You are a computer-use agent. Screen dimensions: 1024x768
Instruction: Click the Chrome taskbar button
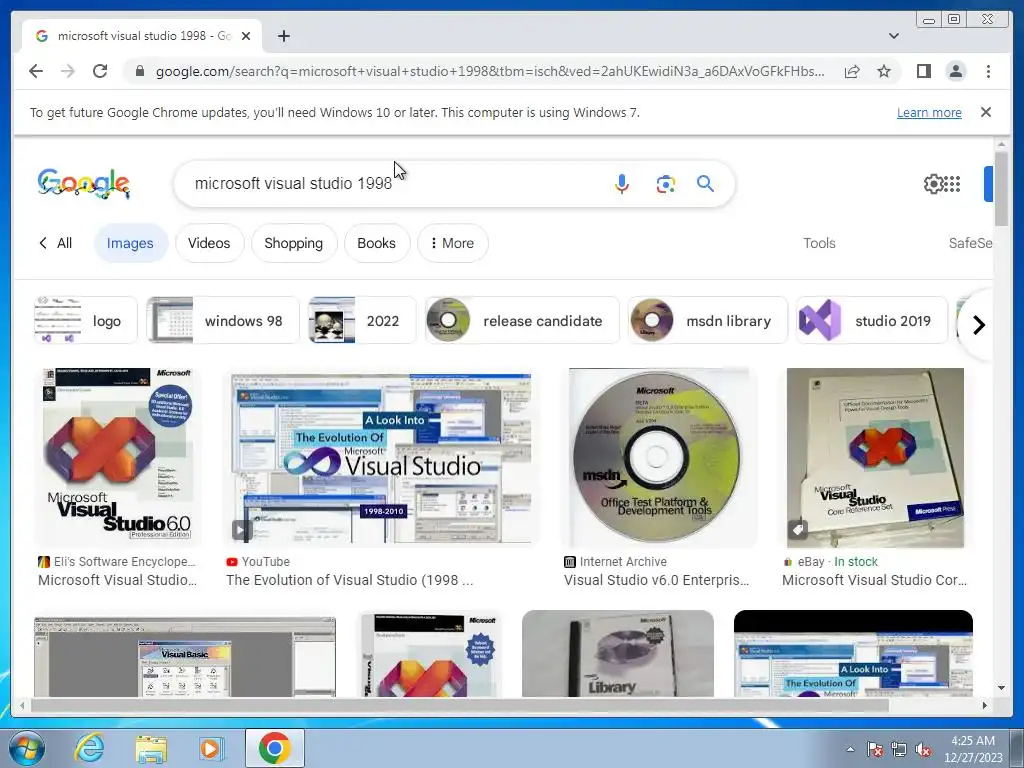(274, 748)
